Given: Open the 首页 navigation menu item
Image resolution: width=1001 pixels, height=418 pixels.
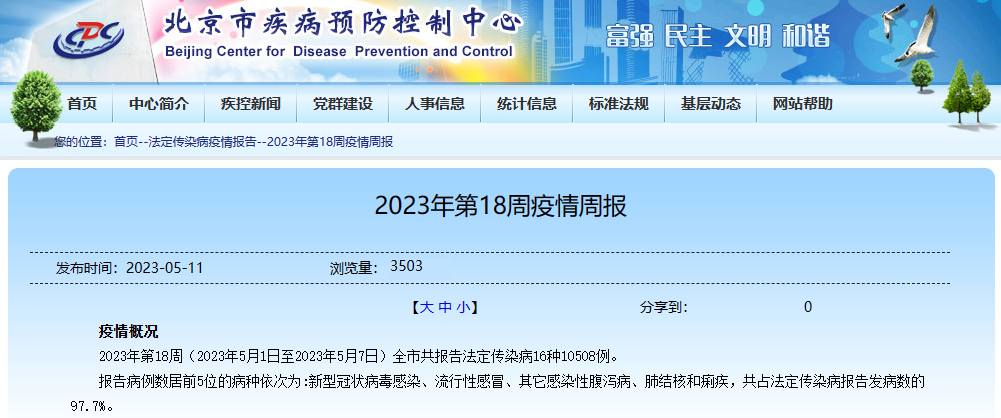Looking at the screenshot, I should (82, 103).
